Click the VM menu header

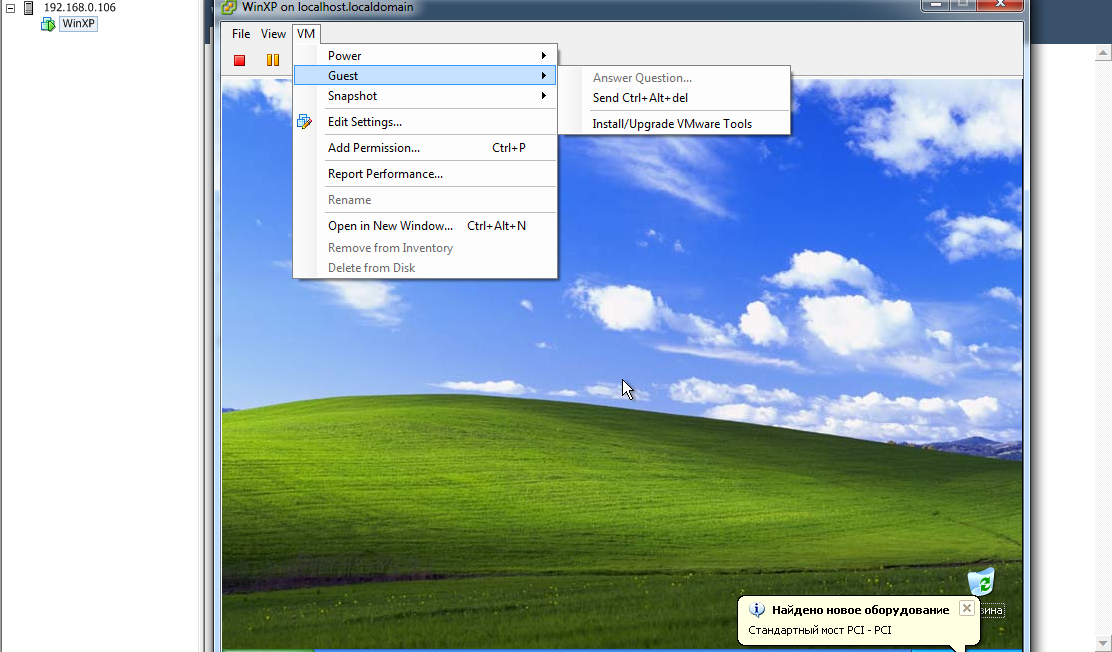[x=306, y=34]
